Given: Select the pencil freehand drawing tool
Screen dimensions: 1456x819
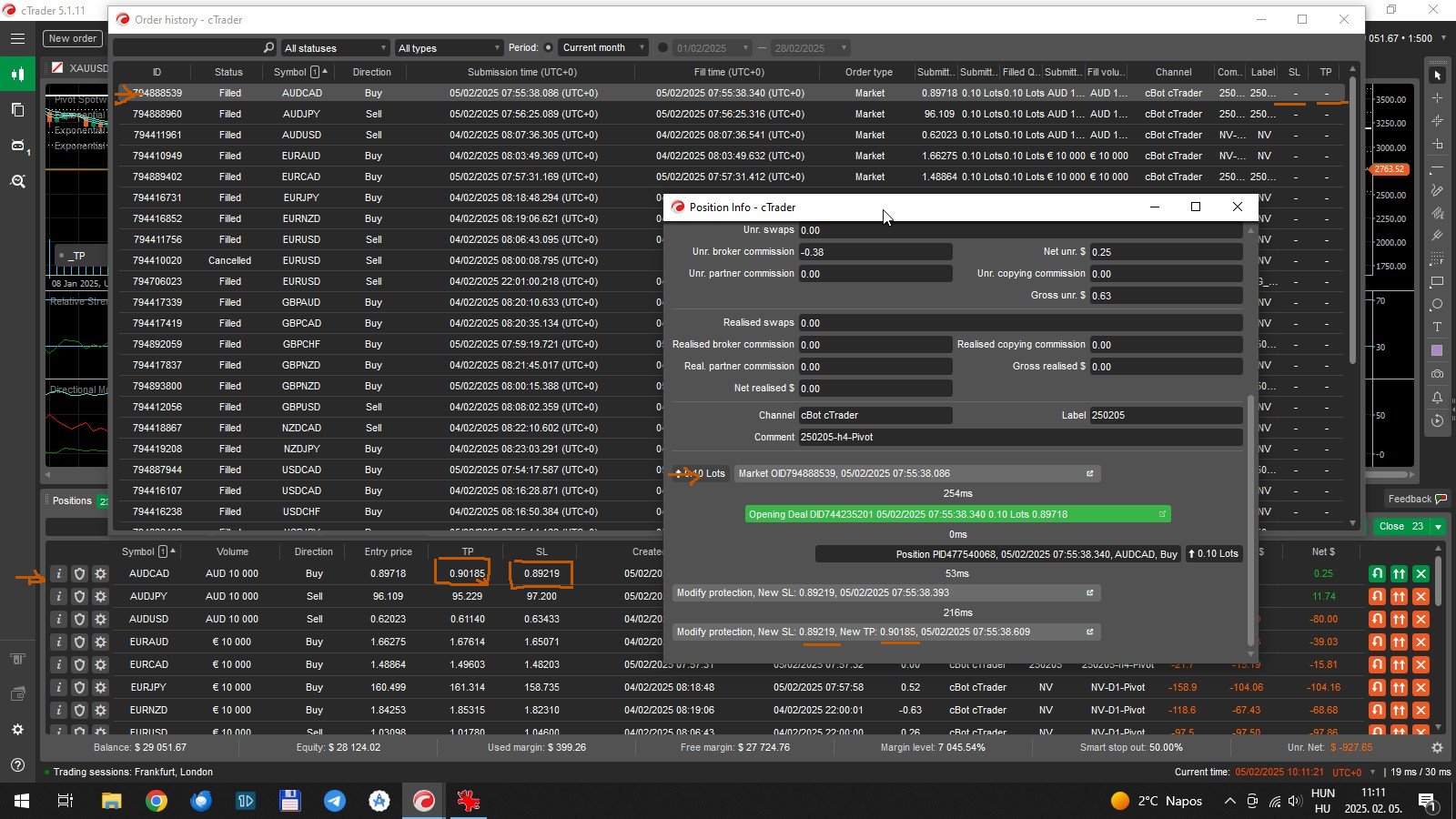Looking at the screenshot, I should (x=1437, y=190).
